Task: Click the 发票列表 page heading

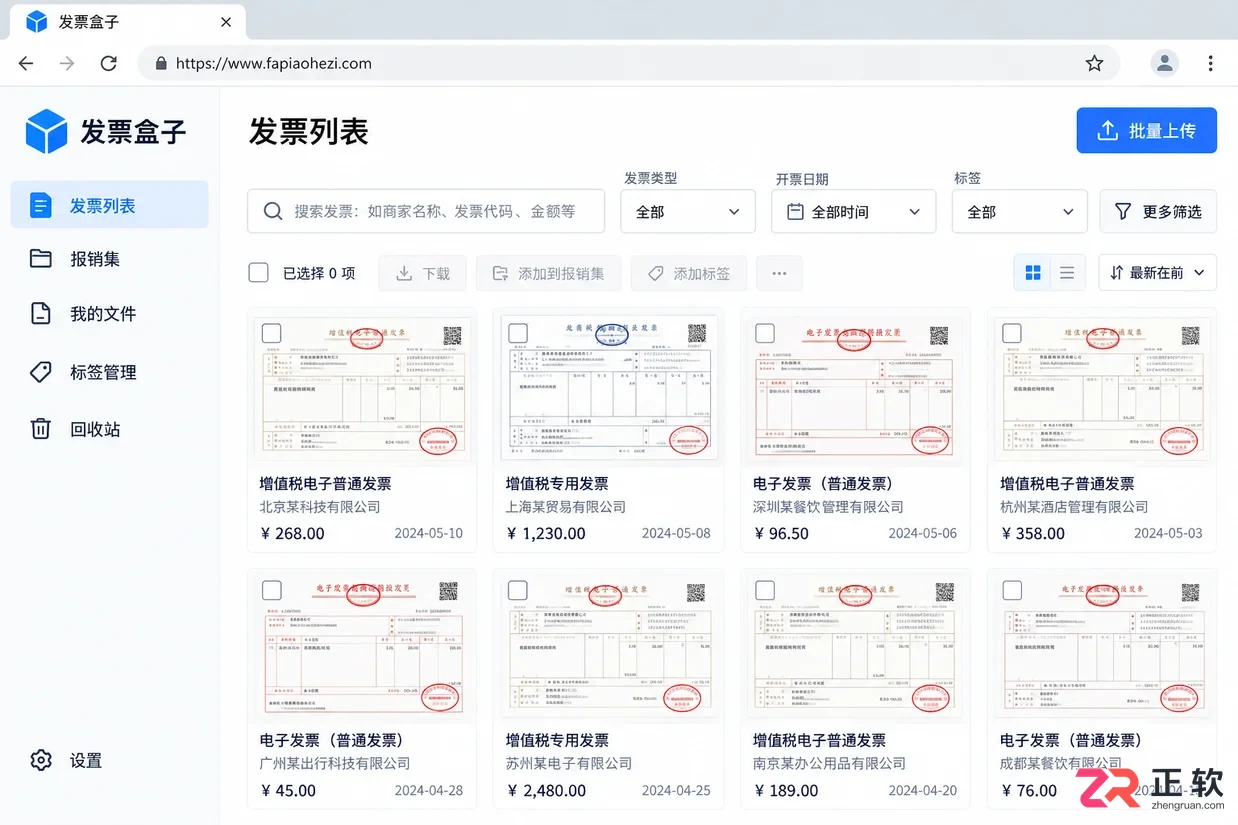Action: pos(309,131)
